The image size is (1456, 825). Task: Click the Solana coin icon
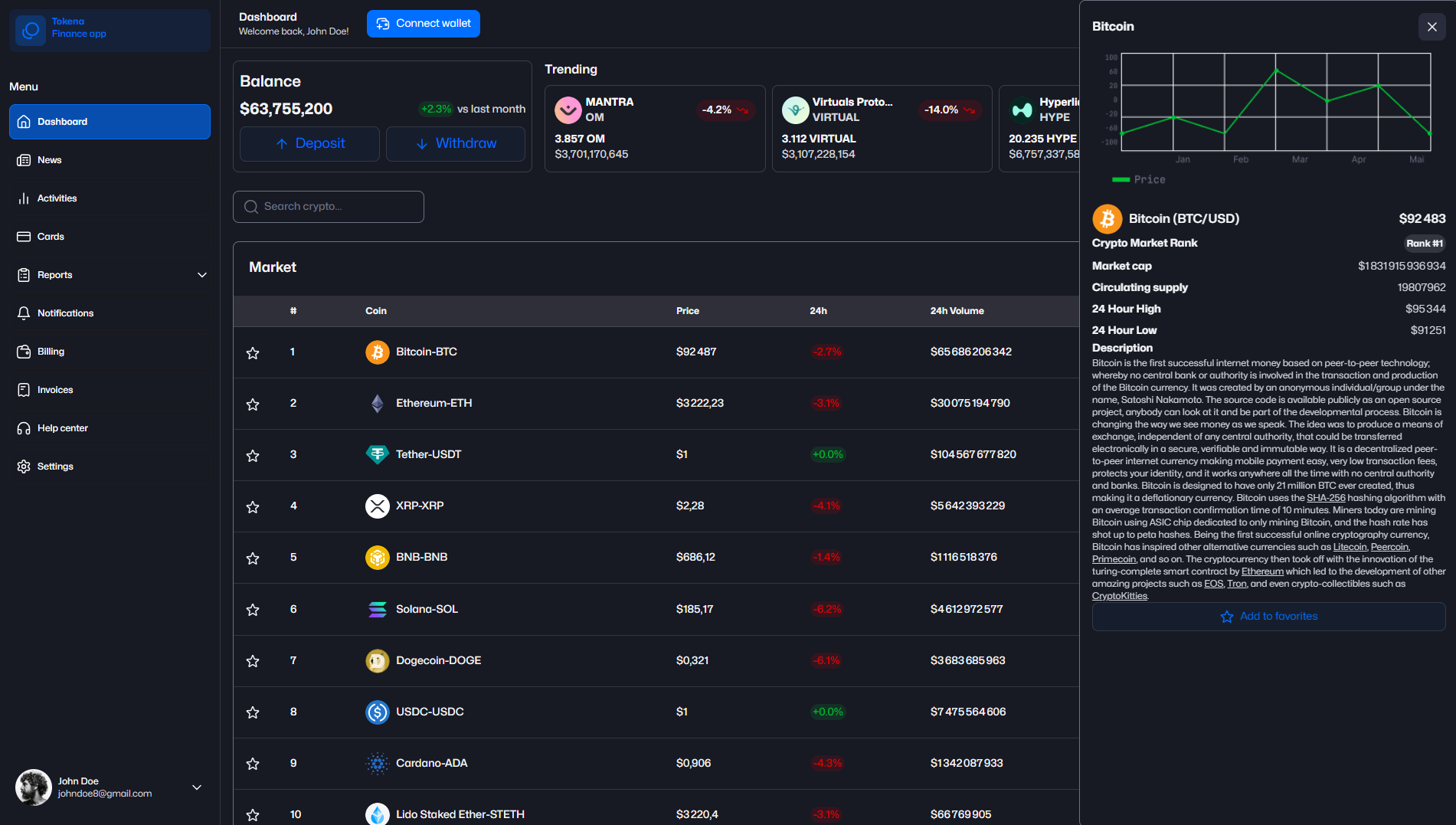378,610
